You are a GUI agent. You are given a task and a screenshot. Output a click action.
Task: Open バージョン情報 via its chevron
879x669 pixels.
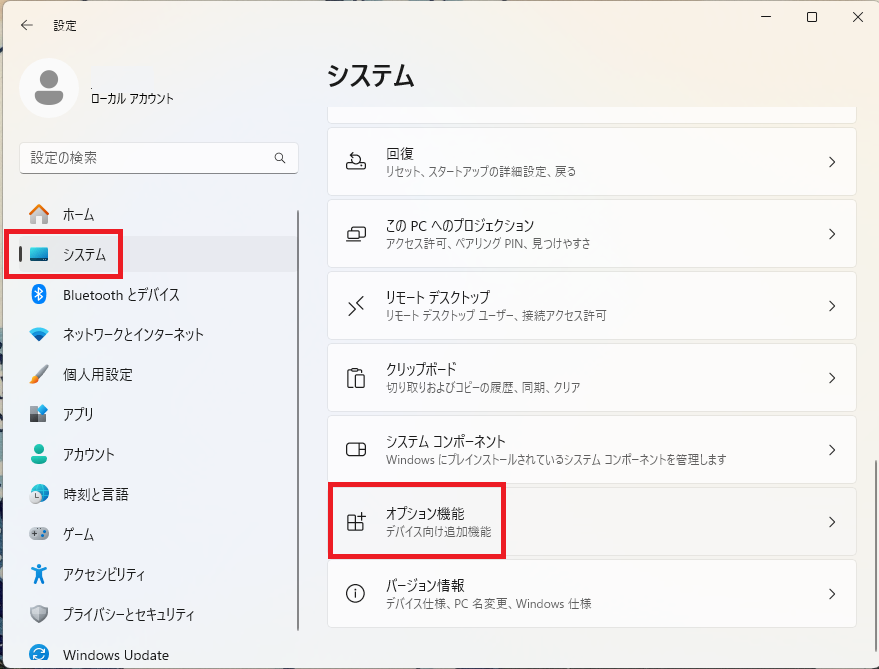(832, 594)
